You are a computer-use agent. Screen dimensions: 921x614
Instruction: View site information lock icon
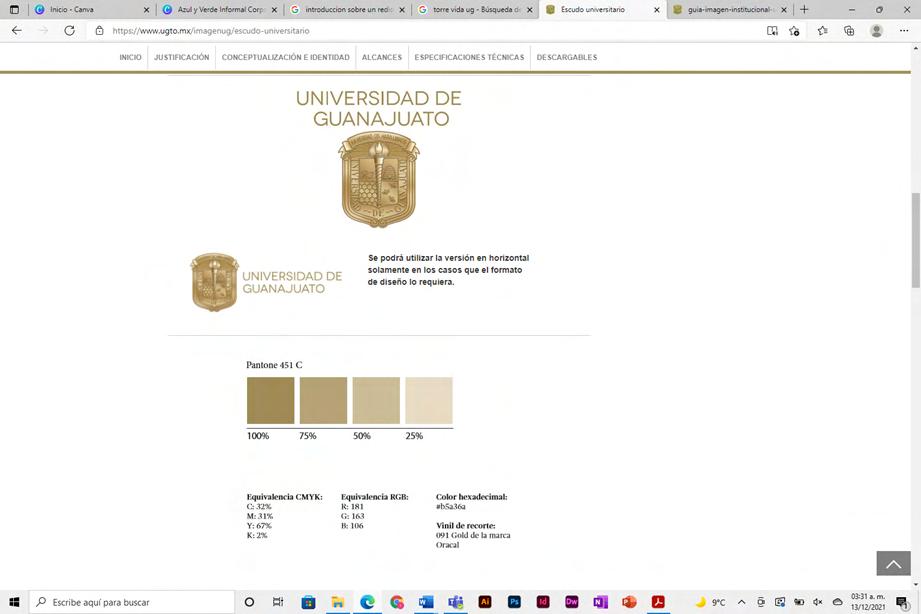tap(99, 31)
